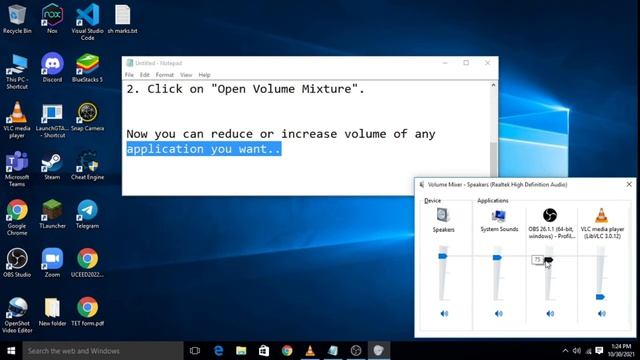Select the Steam desktop icon
Viewport: 640px width, 360px height.
pyautogui.click(x=52, y=166)
